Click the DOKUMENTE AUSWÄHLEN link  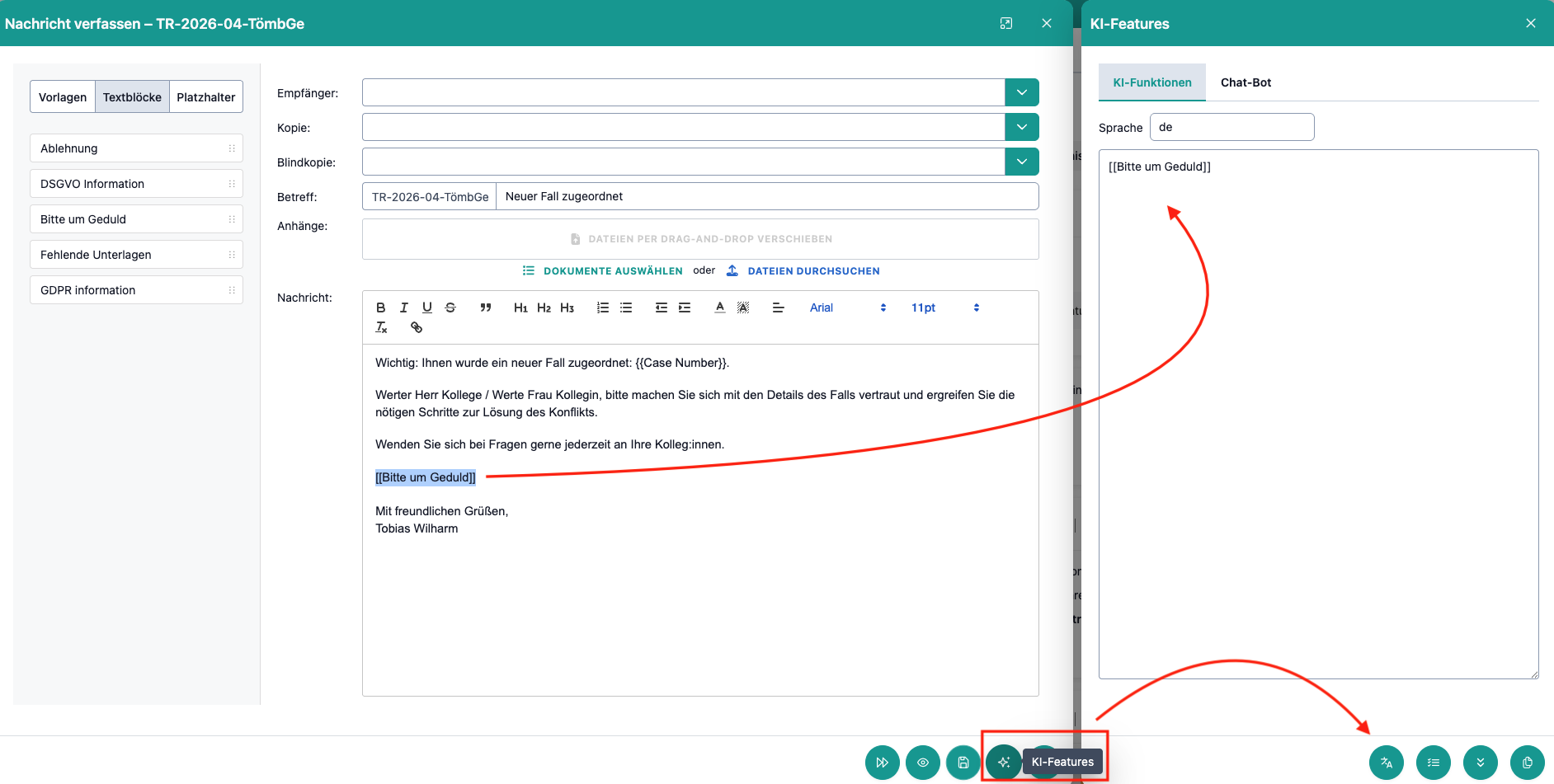tap(602, 270)
